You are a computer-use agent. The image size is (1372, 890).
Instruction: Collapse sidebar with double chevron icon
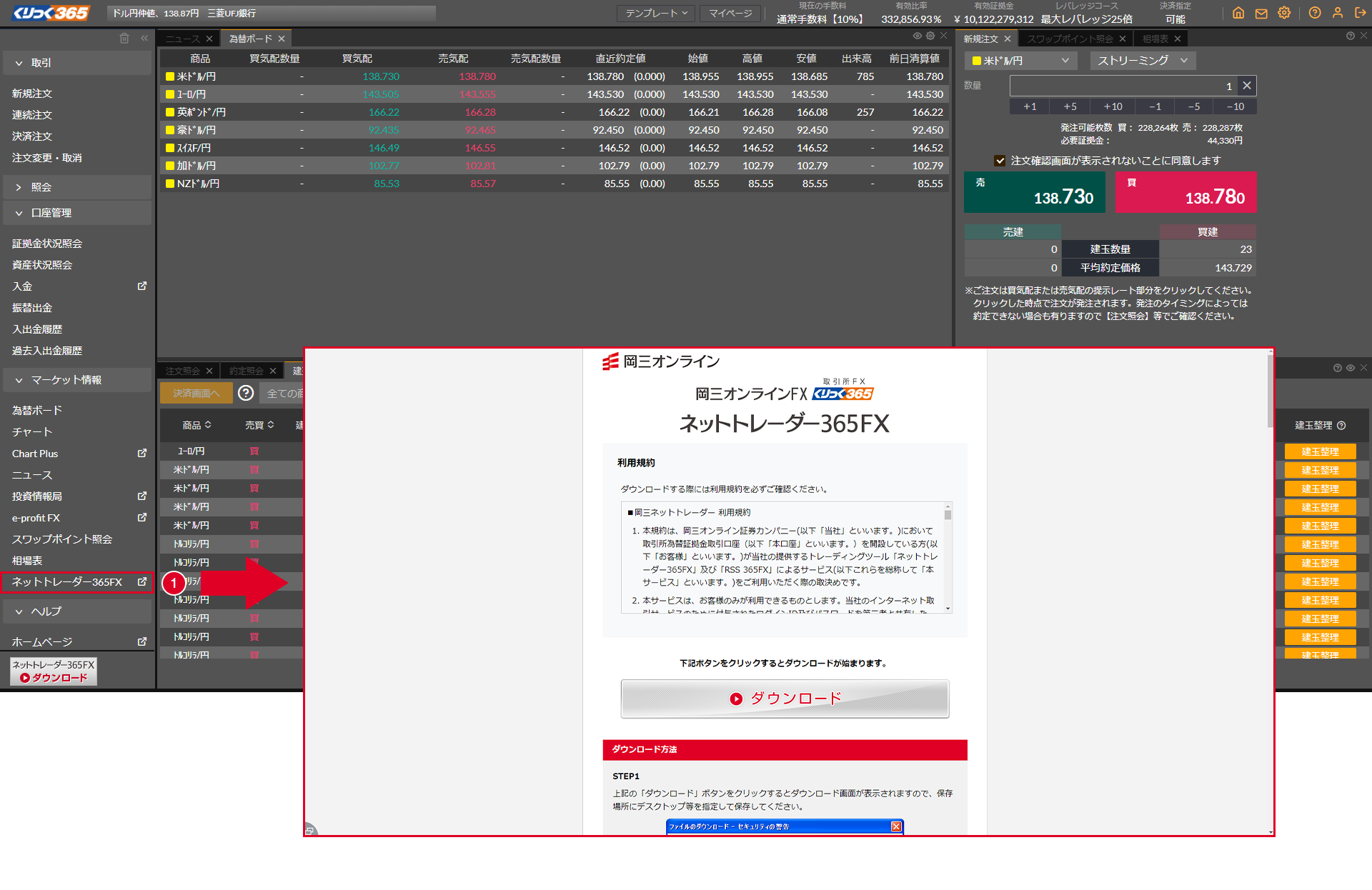pyautogui.click(x=144, y=39)
